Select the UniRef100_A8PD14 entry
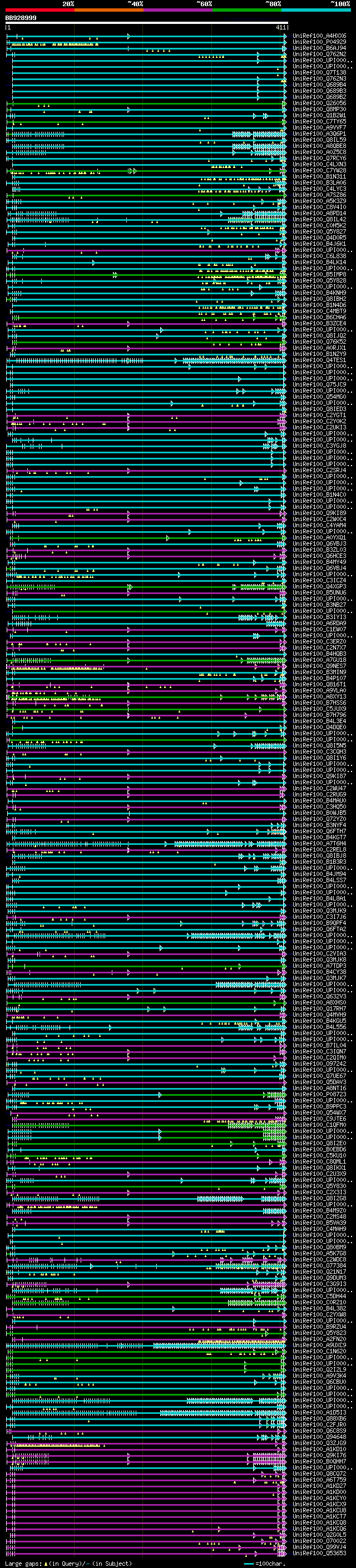Image resolution: width=356 pixels, height=1568 pixels. tap(319, 213)
